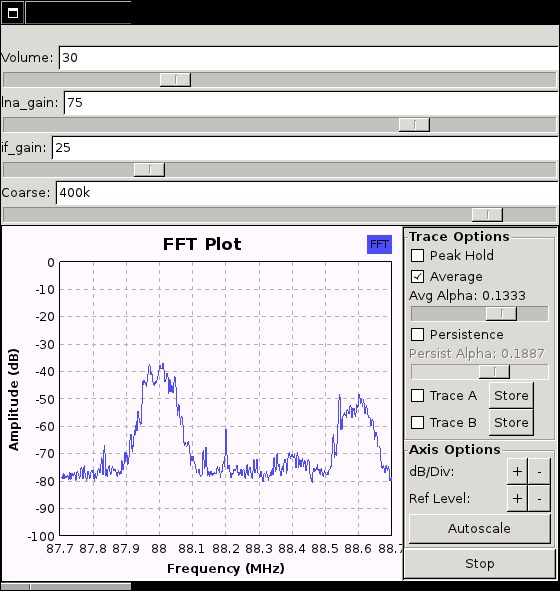Click the Volume slider handle

click(x=175, y=80)
